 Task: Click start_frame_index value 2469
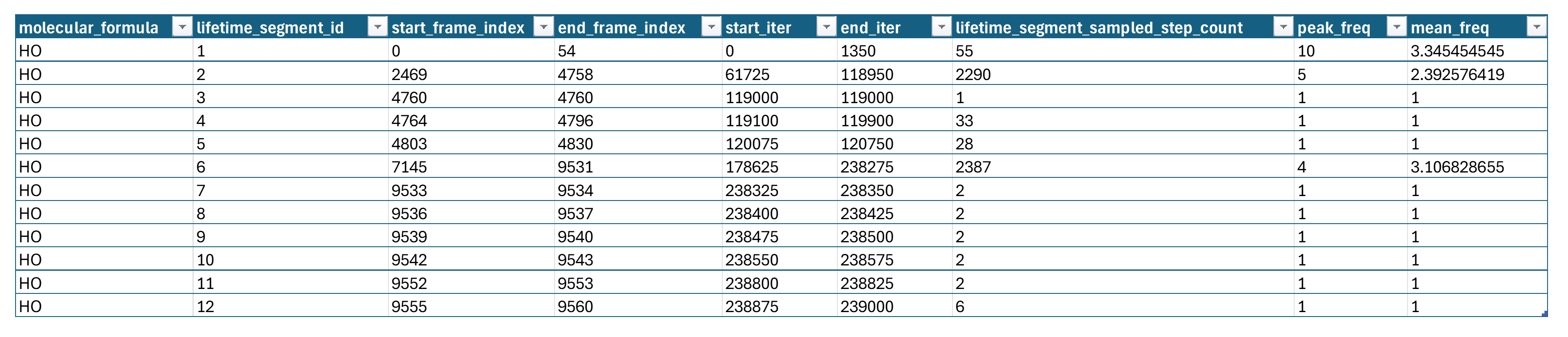point(409,74)
